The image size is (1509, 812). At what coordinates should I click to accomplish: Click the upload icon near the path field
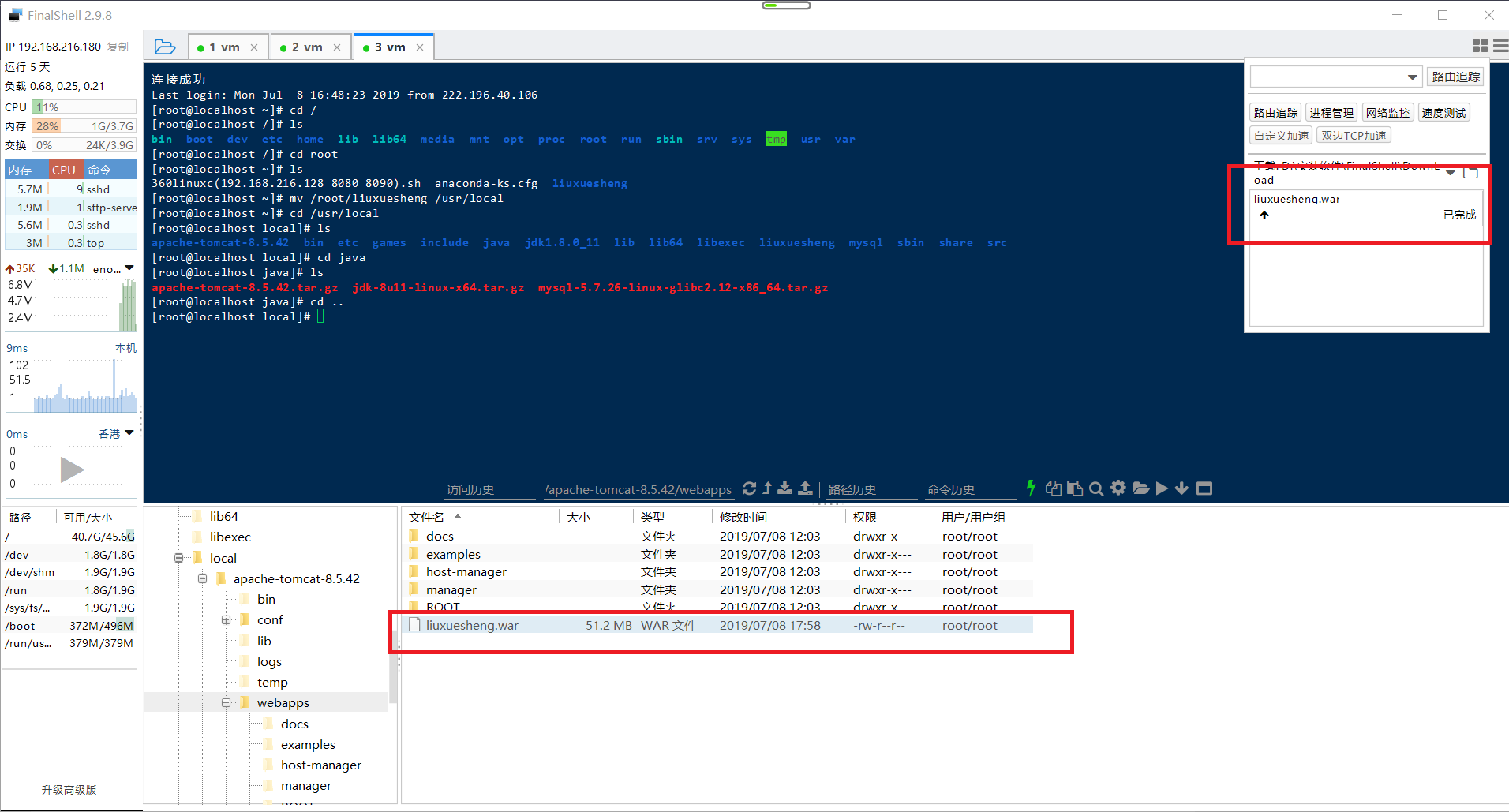(x=805, y=488)
